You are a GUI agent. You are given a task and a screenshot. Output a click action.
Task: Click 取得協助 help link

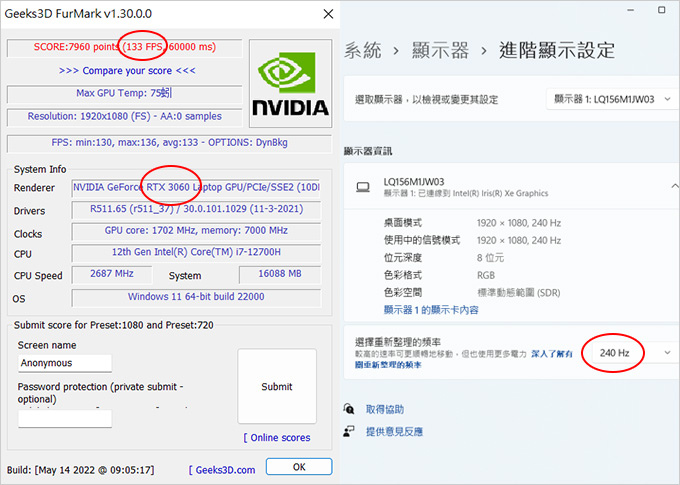[385, 409]
